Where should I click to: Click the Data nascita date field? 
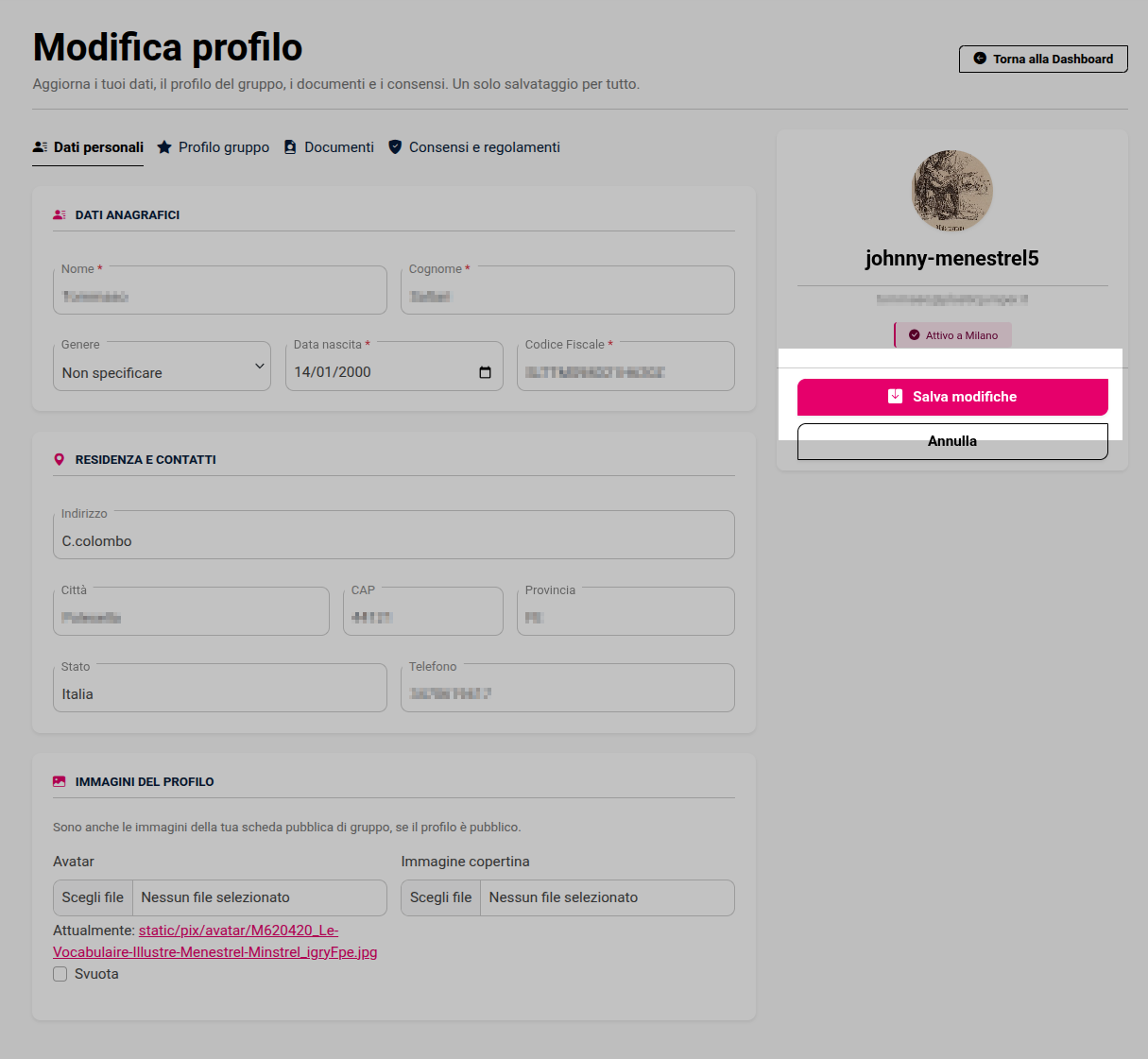click(x=394, y=367)
